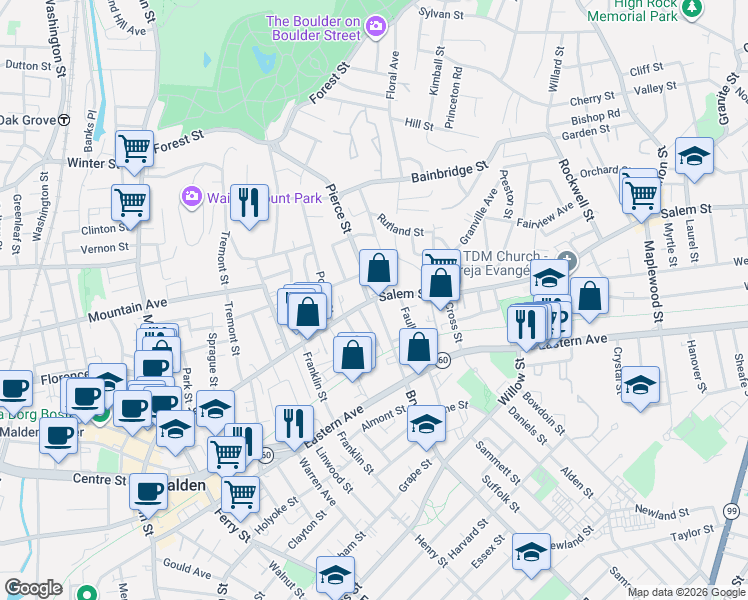Click the Route 99 highway shield
This screenshot has height=600, width=748.
click(731, 511)
